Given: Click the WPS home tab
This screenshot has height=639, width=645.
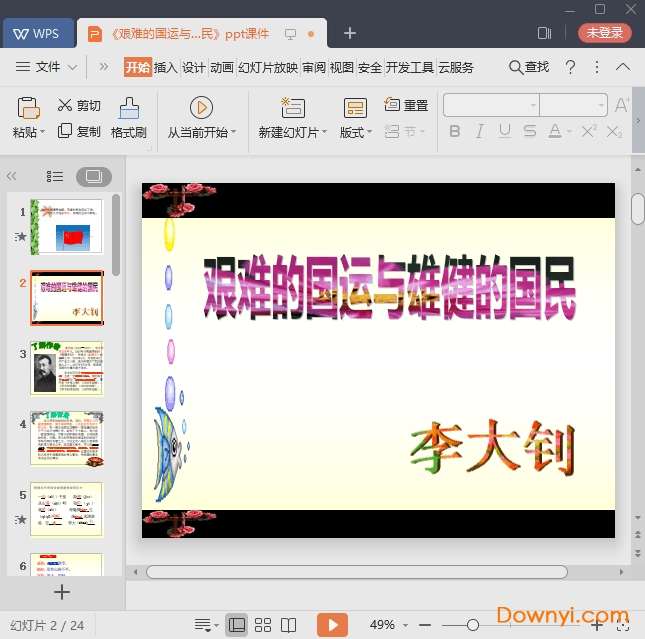Looking at the screenshot, I should [38, 33].
